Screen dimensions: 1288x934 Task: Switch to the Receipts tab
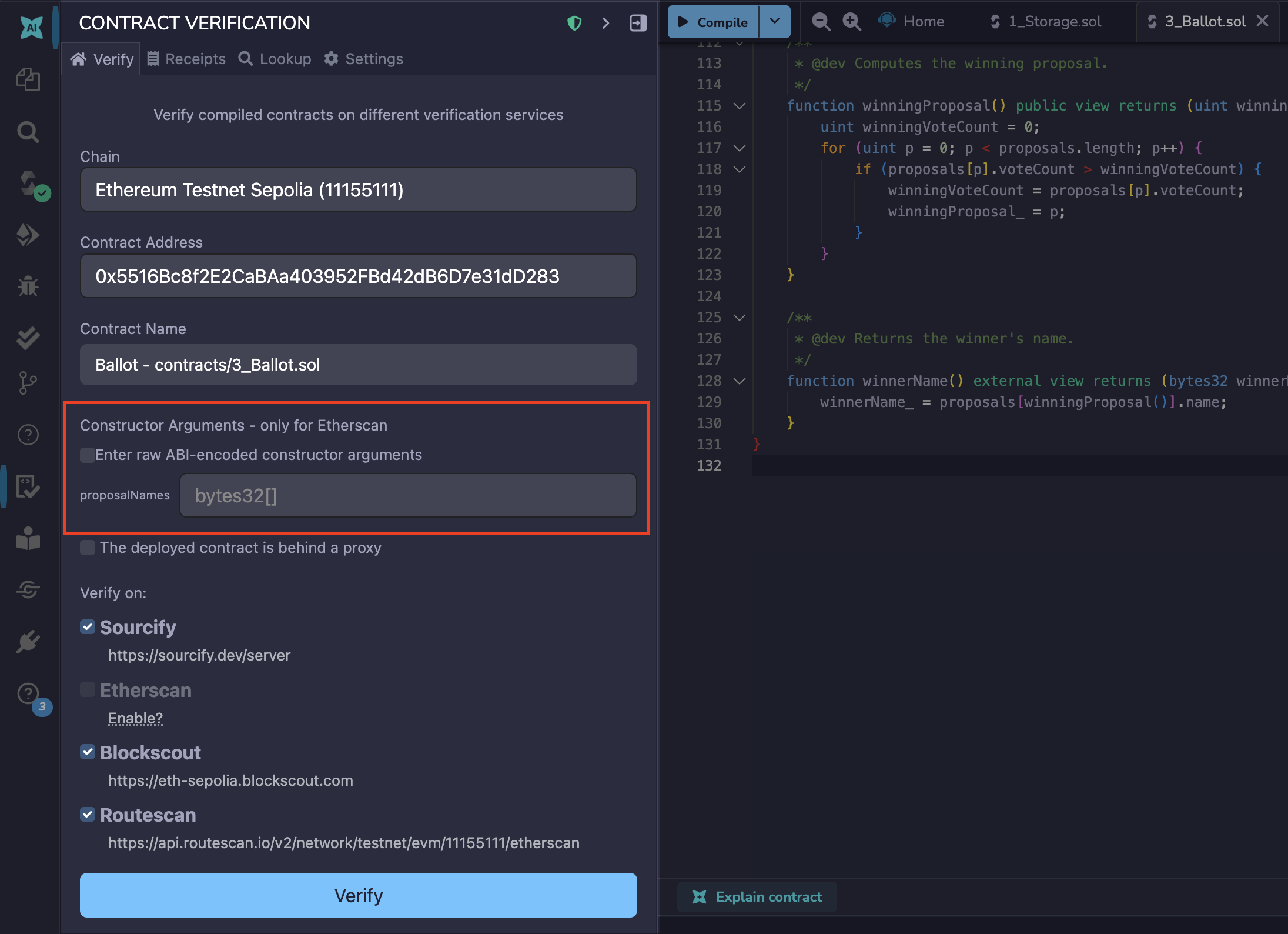[x=186, y=59]
